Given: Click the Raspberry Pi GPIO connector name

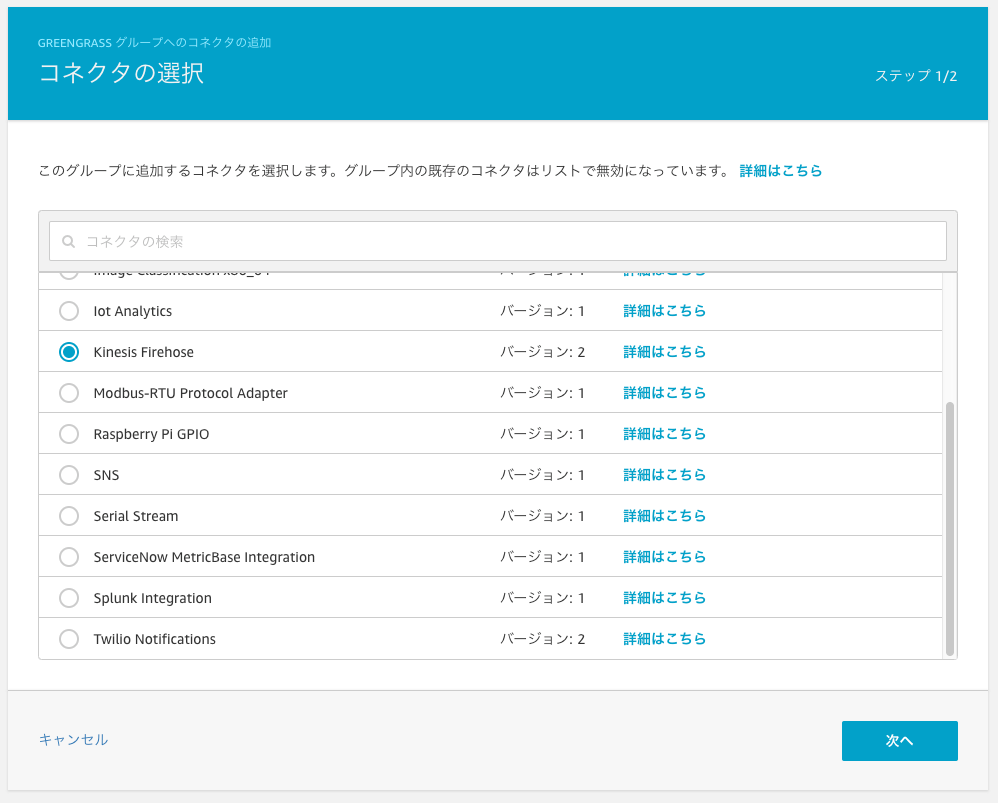Looking at the screenshot, I should [151, 434].
